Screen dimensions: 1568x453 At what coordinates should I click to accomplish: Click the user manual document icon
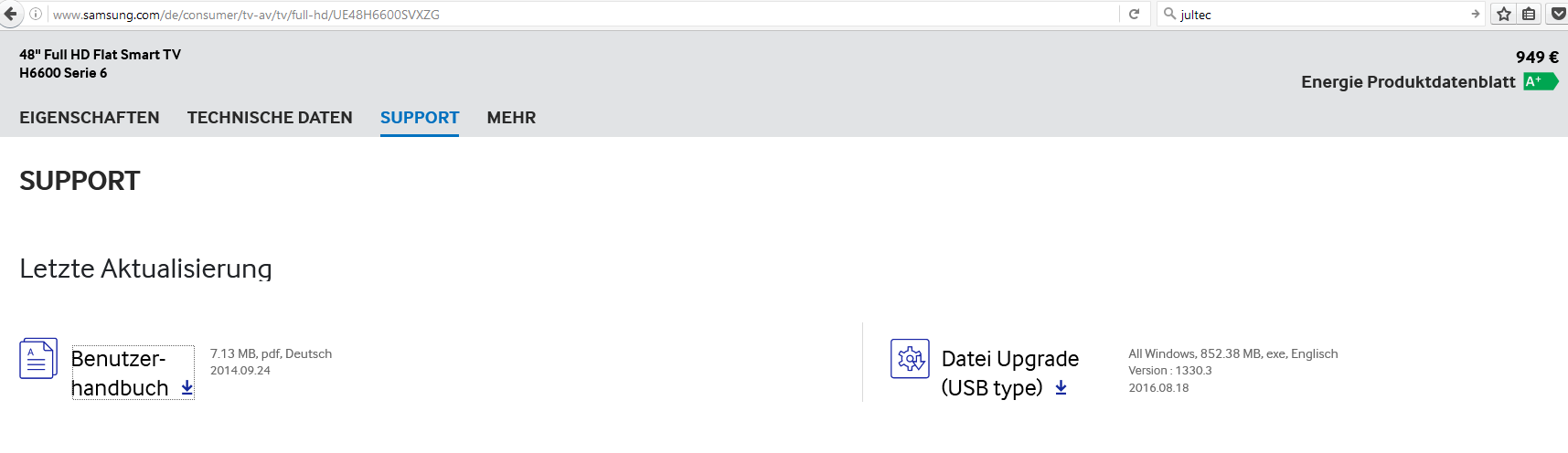pyautogui.click(x=37, y=358)
